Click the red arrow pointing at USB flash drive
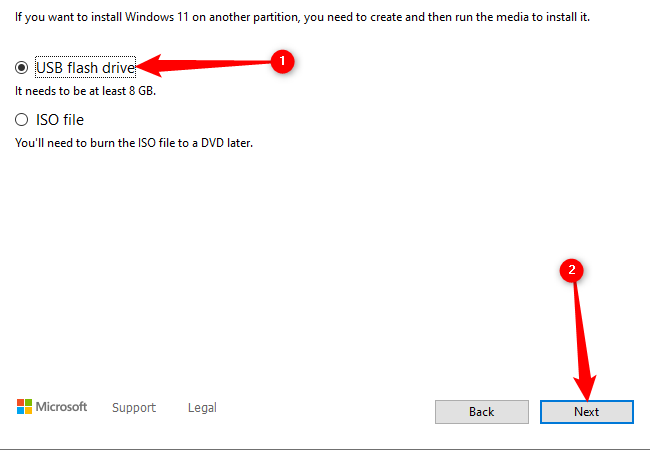This screenshot has width=650, height=450. [200, 66]
